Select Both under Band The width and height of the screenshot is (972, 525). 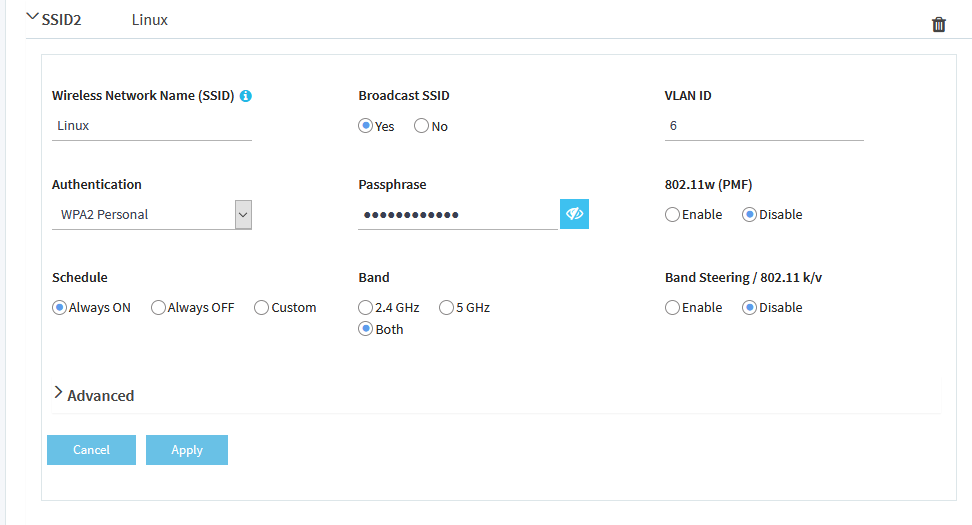(x=365, y=329)
